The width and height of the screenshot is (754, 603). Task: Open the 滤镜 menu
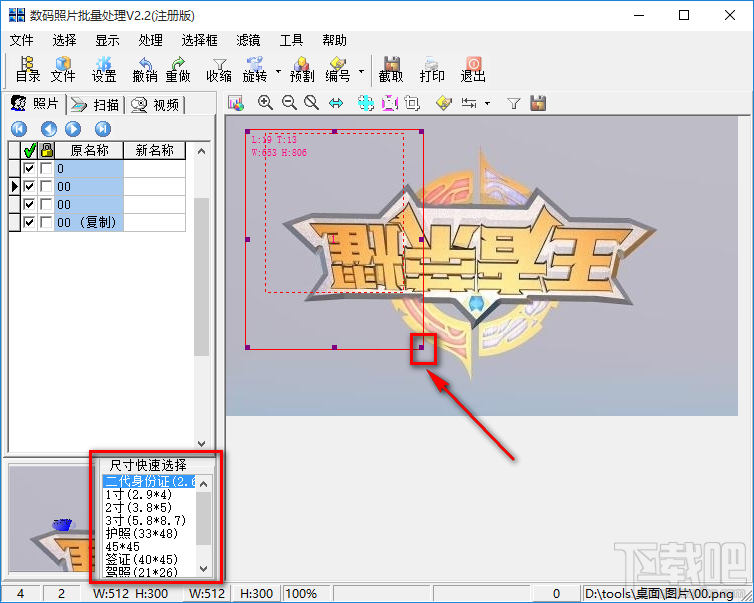click(x=248, y=40)
